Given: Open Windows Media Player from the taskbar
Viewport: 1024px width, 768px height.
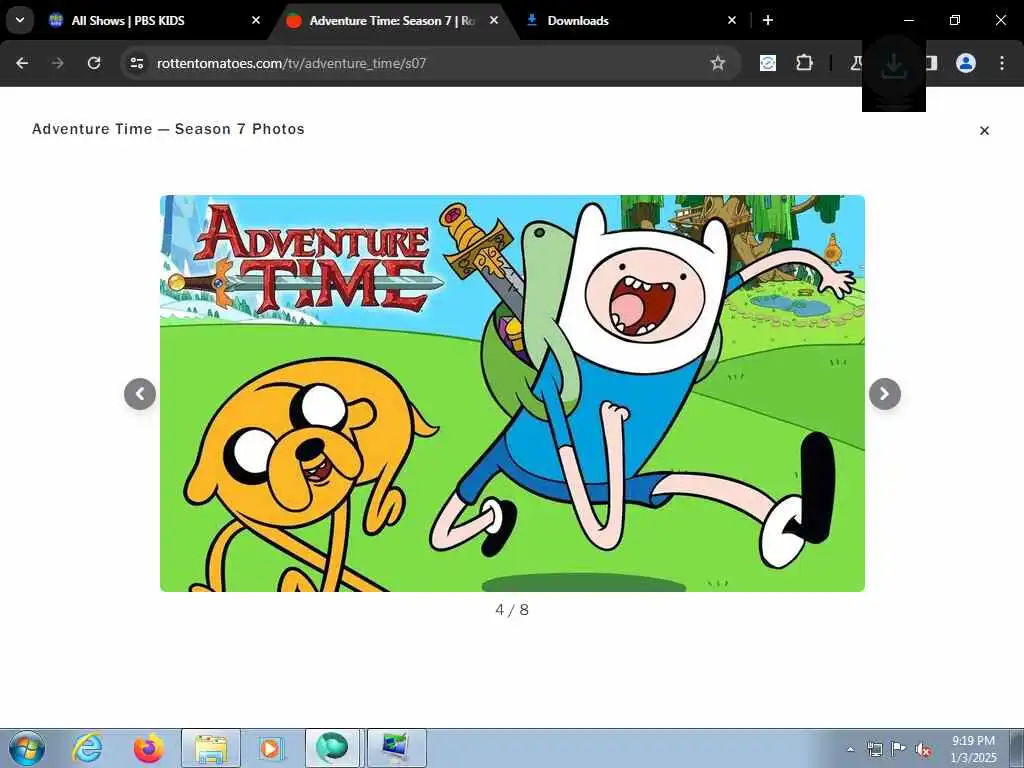Looking at the screenshot, I should (270, 748).
